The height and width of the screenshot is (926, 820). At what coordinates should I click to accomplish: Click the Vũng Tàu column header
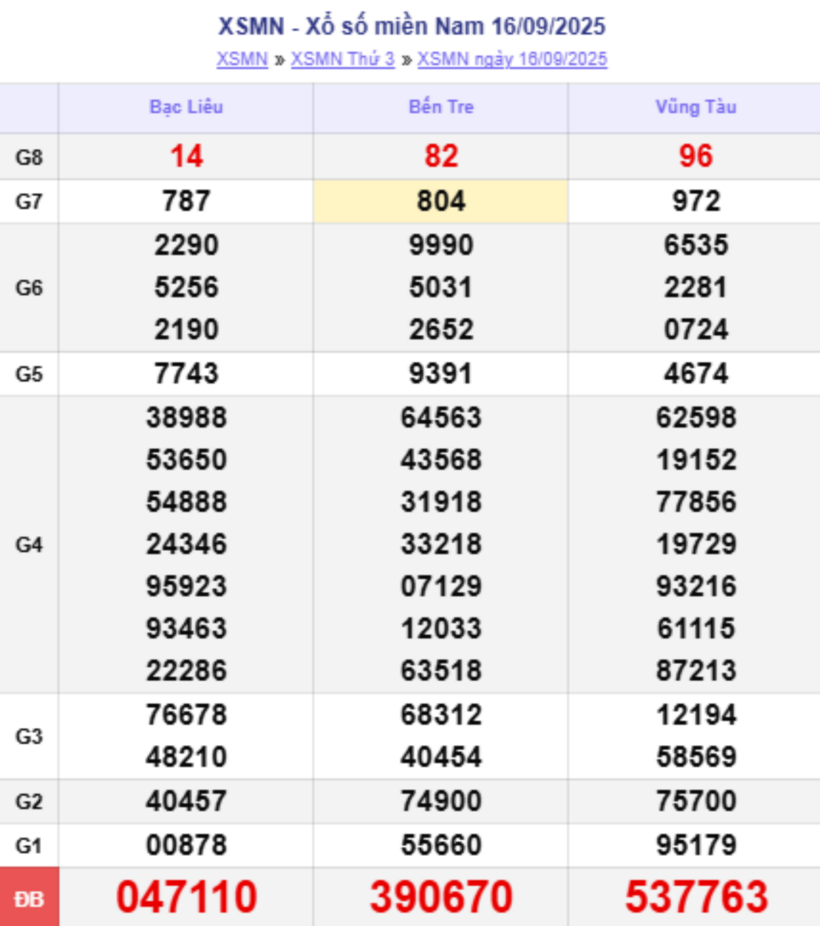click(x=696, y=107)
